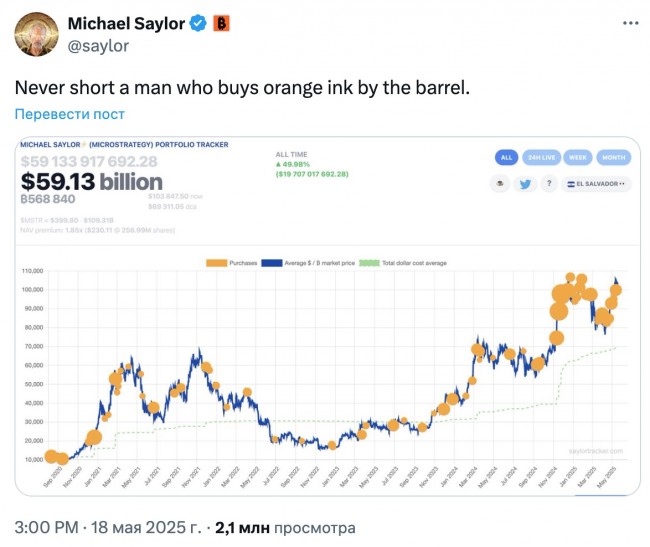Click the 3:00 PM post timestamp
The height and width of the screenshot is (547, 650).
click(46, 528)
